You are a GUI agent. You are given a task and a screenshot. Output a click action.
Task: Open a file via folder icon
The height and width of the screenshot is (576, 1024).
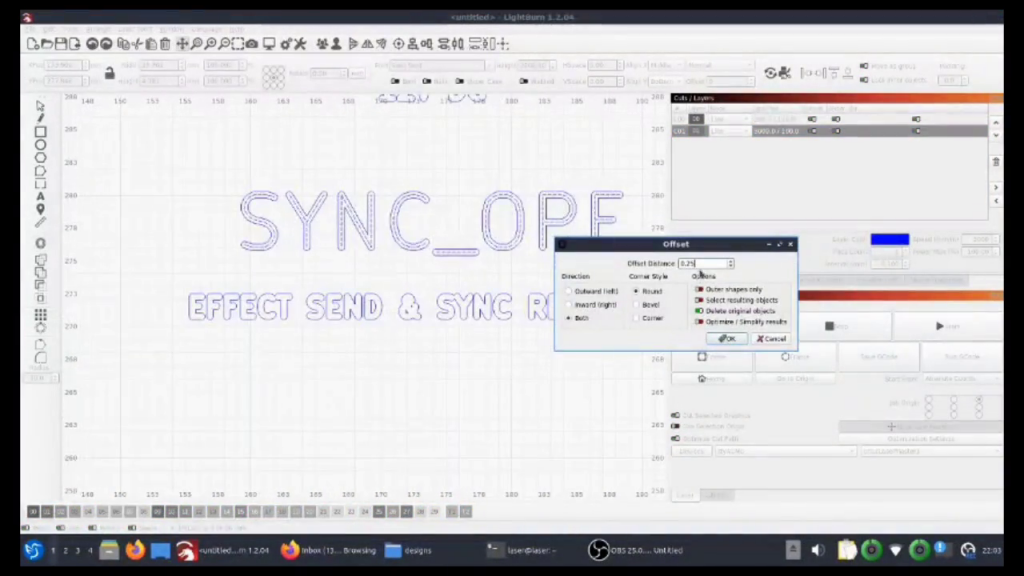coord(46,44)
